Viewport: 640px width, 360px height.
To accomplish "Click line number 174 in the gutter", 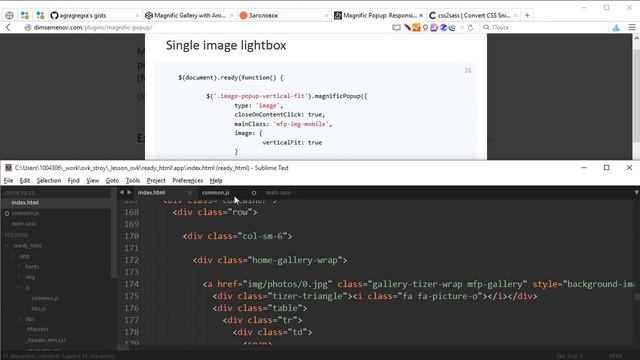I will pyautogui.click(x=131, y=284).
